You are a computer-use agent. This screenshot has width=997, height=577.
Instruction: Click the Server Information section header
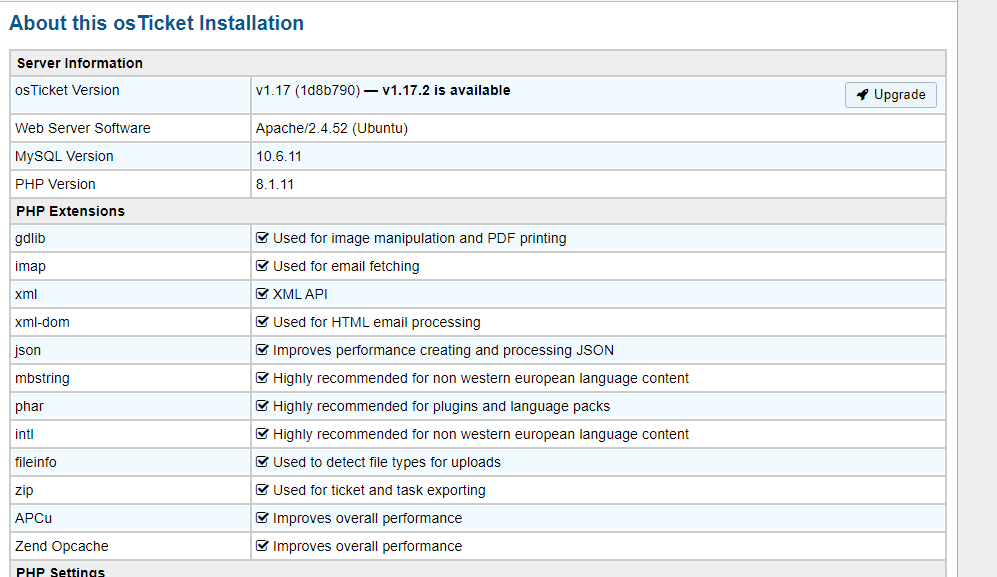[x=80, y=63]
